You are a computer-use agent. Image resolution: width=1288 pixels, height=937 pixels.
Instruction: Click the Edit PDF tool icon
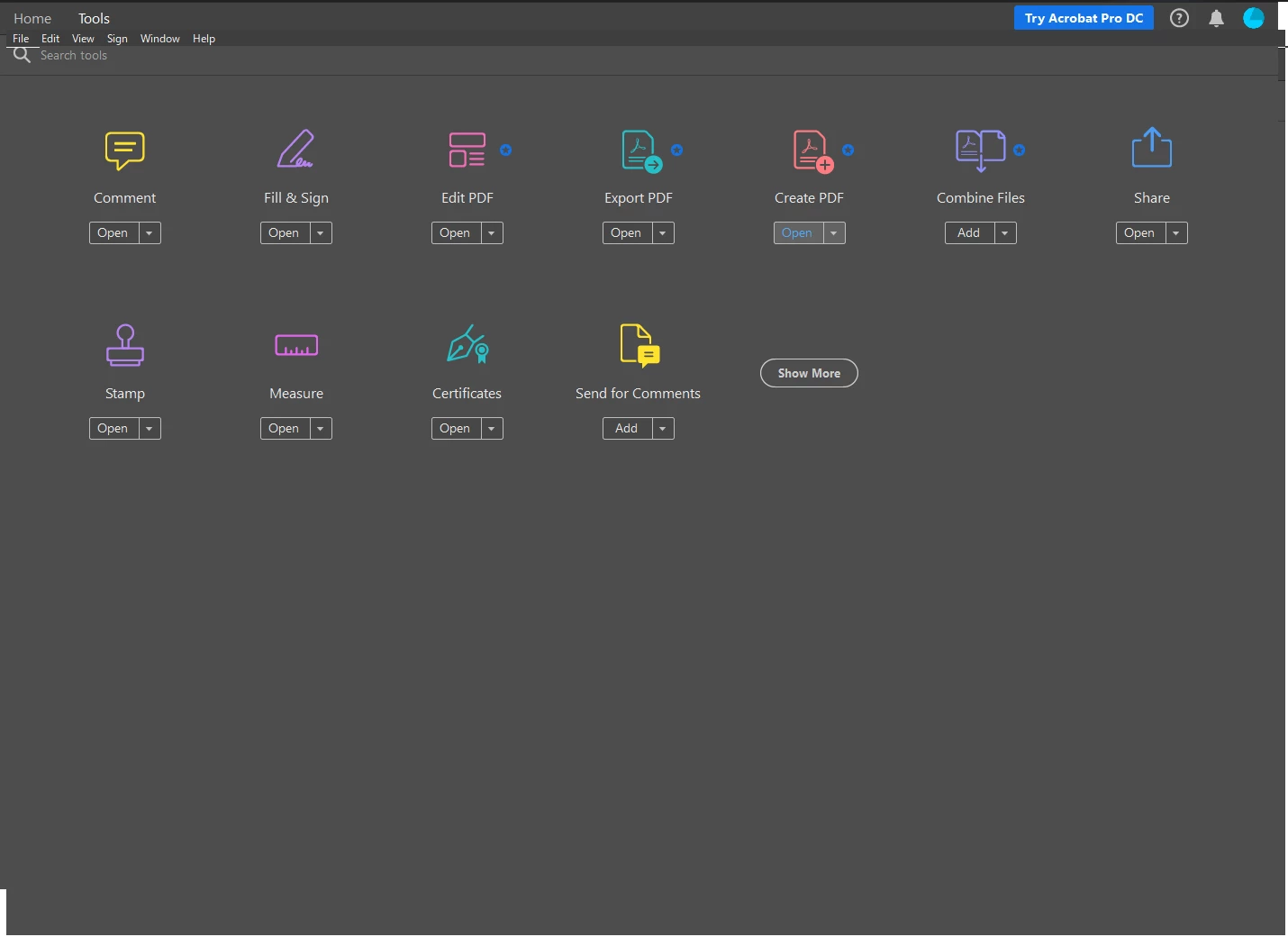coord(467,150)
